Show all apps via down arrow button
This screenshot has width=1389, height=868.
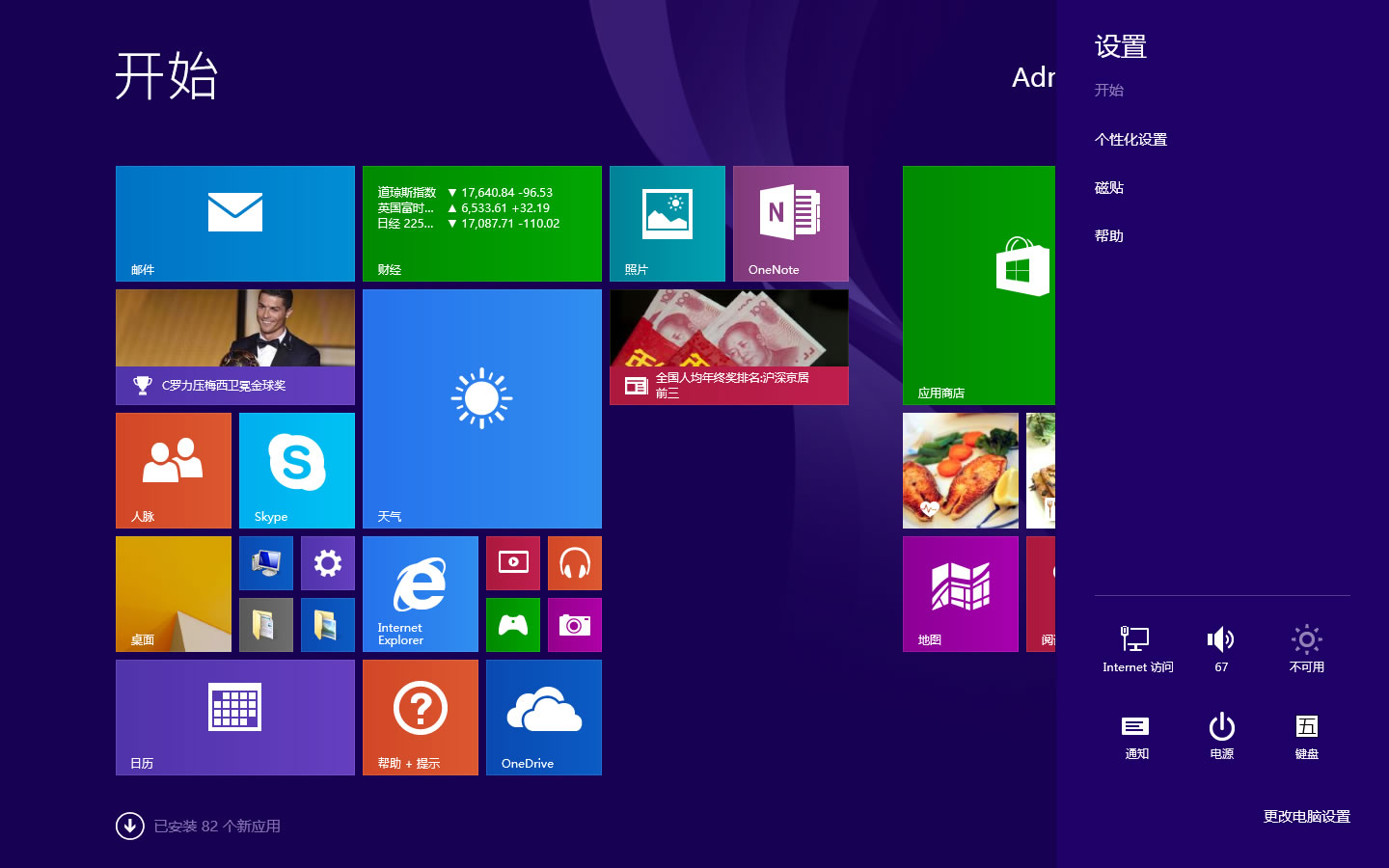point(130,826)
